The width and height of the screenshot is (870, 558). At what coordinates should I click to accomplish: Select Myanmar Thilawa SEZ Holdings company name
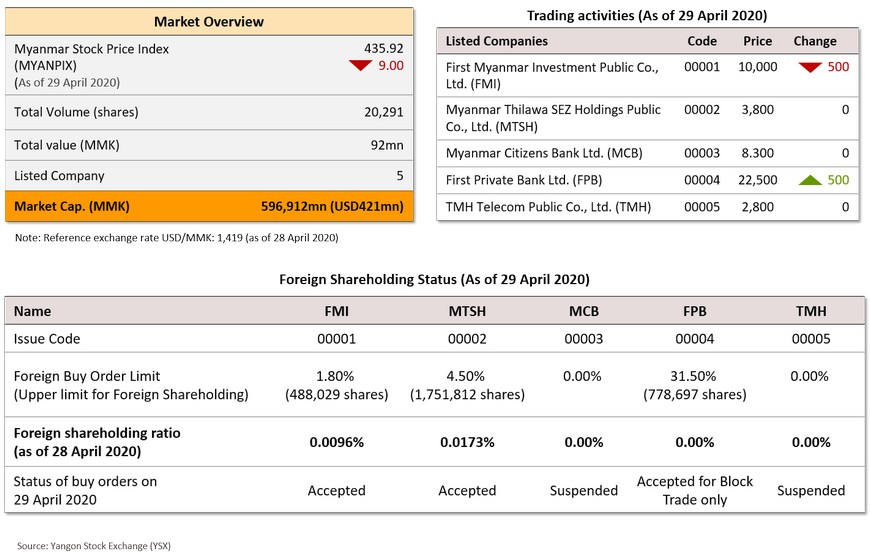click(x=553, y=118)
